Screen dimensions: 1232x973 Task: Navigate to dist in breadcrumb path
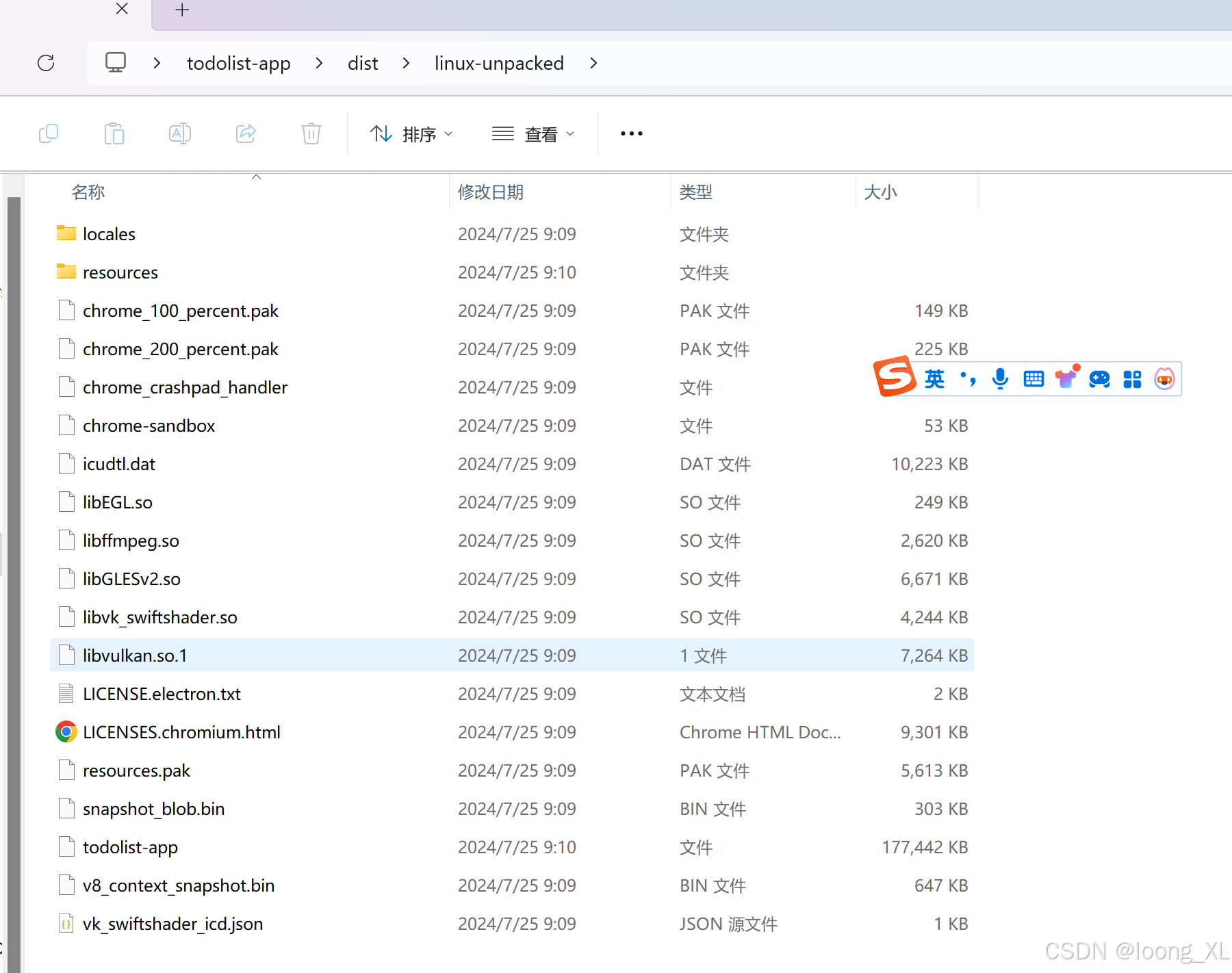click(363, 63)
